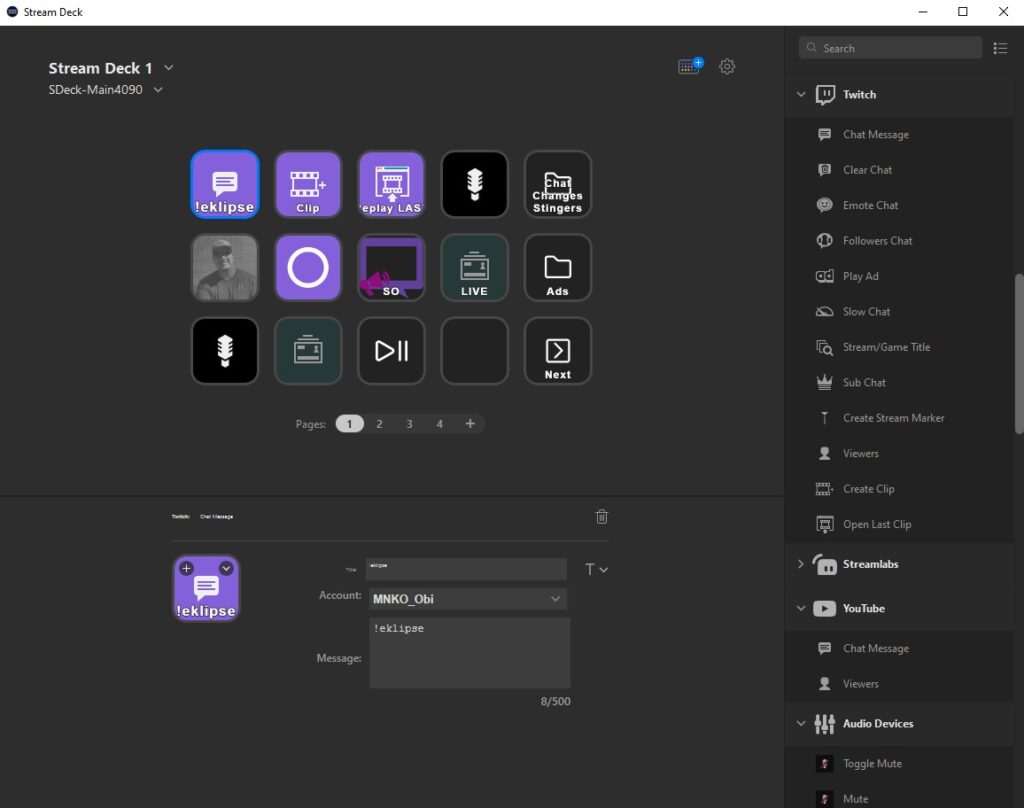Open title text style T dropdown
Viewport: 1024px width, 808px height.
[596, 570]
